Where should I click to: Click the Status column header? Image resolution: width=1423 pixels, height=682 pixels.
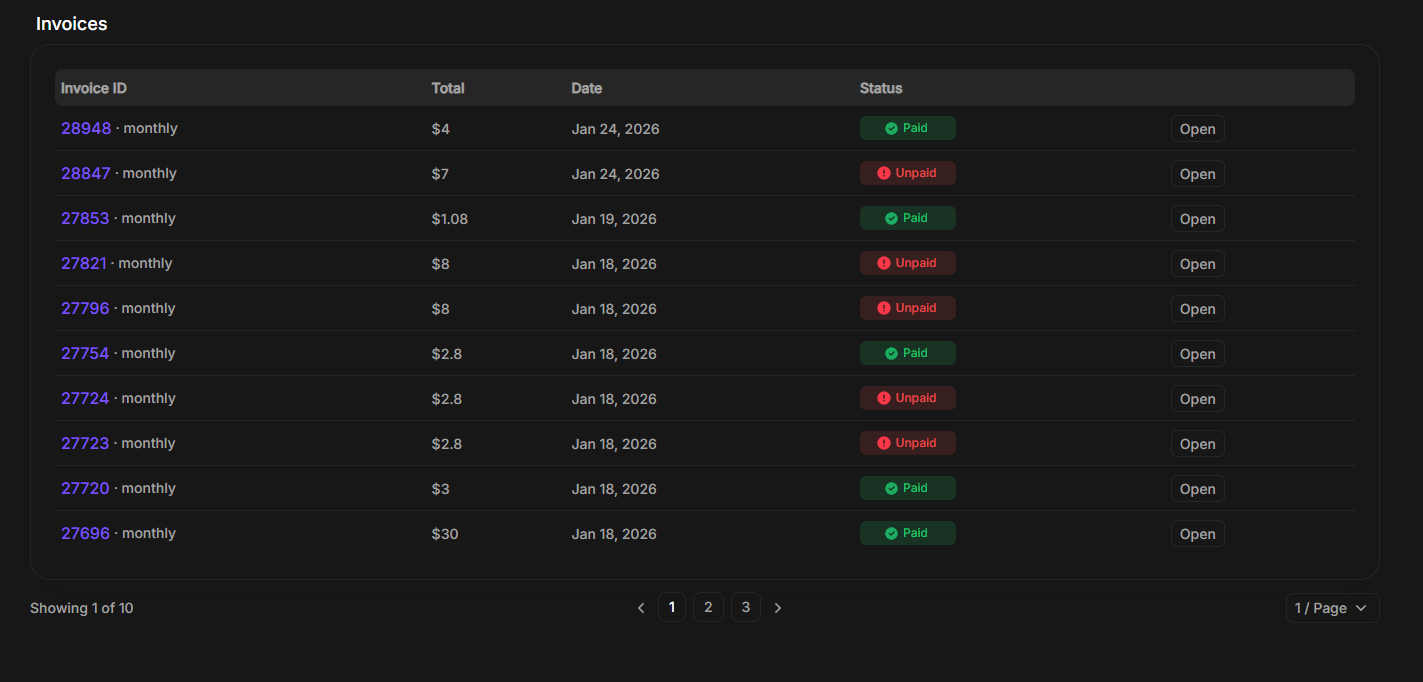(881, 88)
